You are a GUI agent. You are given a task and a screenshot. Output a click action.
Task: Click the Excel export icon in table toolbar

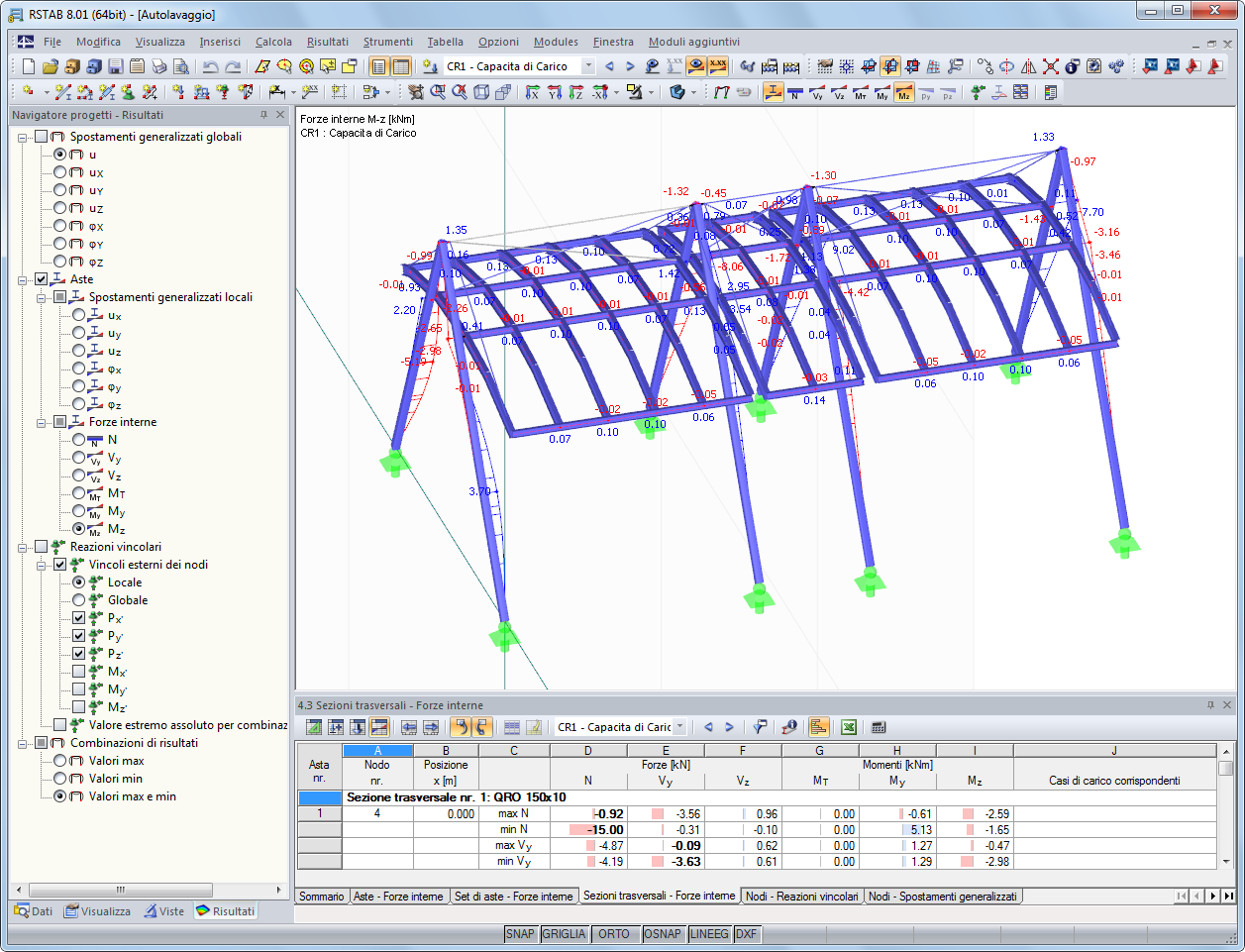(x=849, y=727)
